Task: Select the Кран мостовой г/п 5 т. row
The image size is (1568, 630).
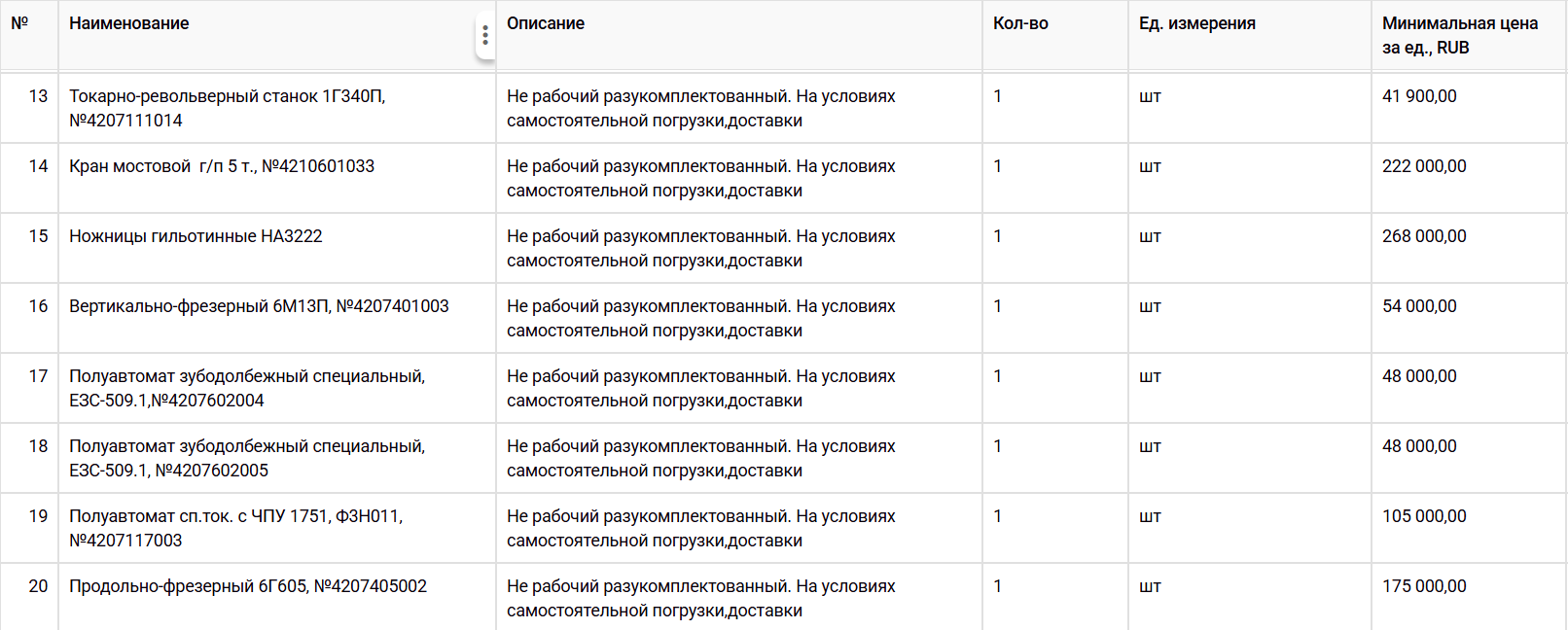Action: click(222, 166)
